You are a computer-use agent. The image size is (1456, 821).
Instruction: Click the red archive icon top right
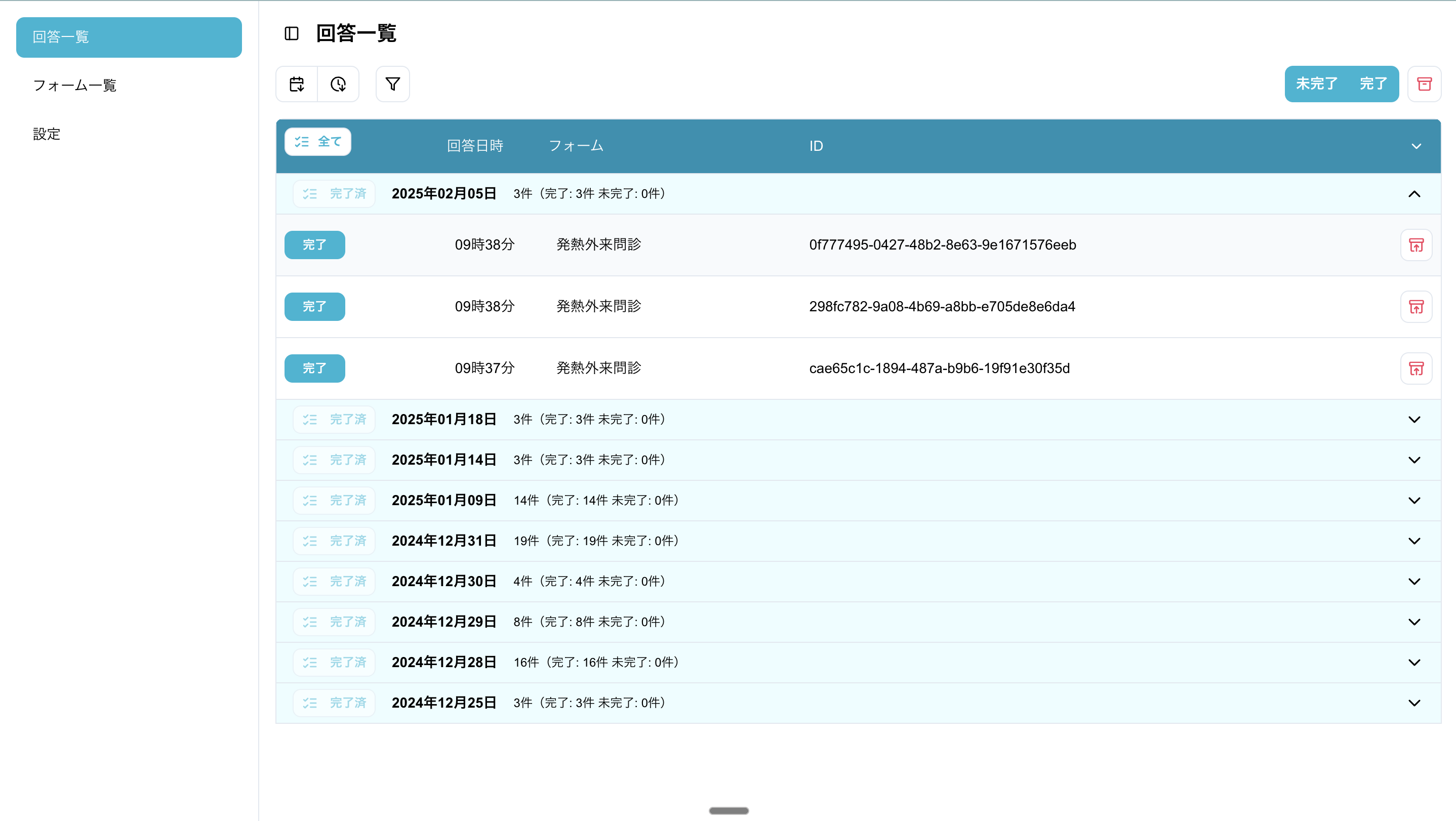click(1424, 84)
